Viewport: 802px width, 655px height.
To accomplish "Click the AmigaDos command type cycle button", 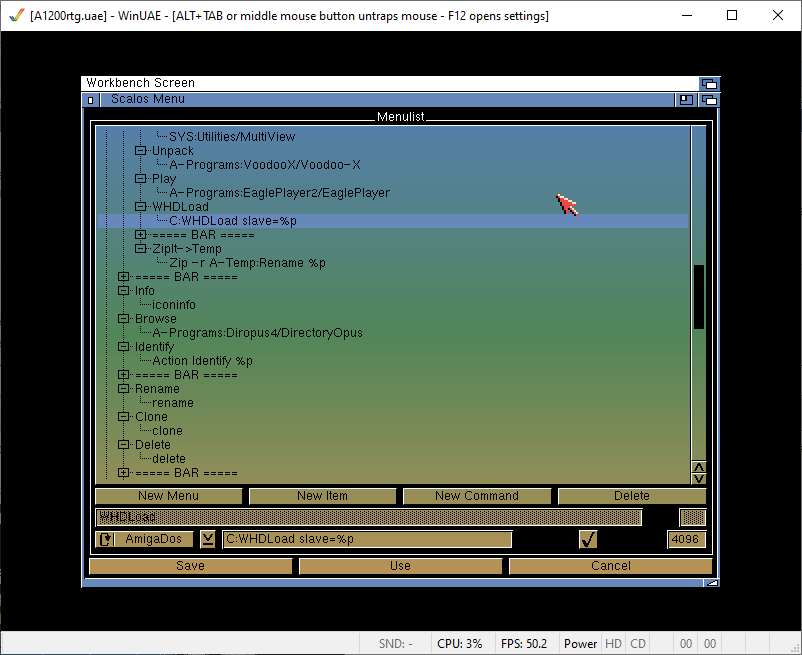I will tap(145, 539).
